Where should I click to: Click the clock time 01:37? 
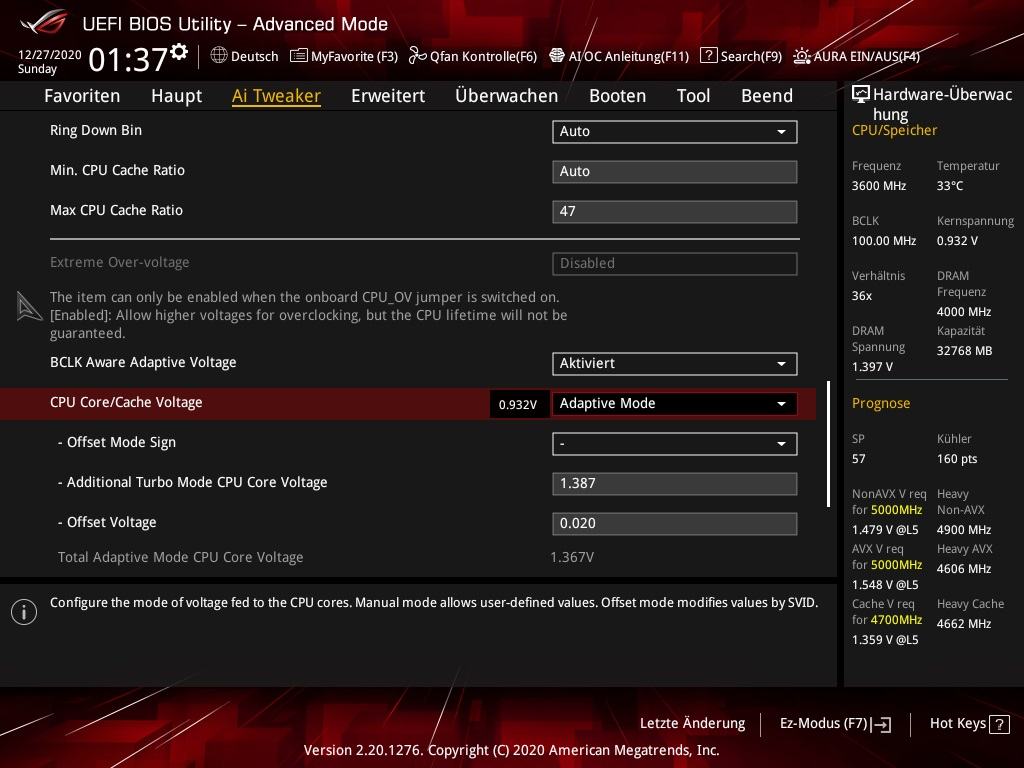coord(128,60)
